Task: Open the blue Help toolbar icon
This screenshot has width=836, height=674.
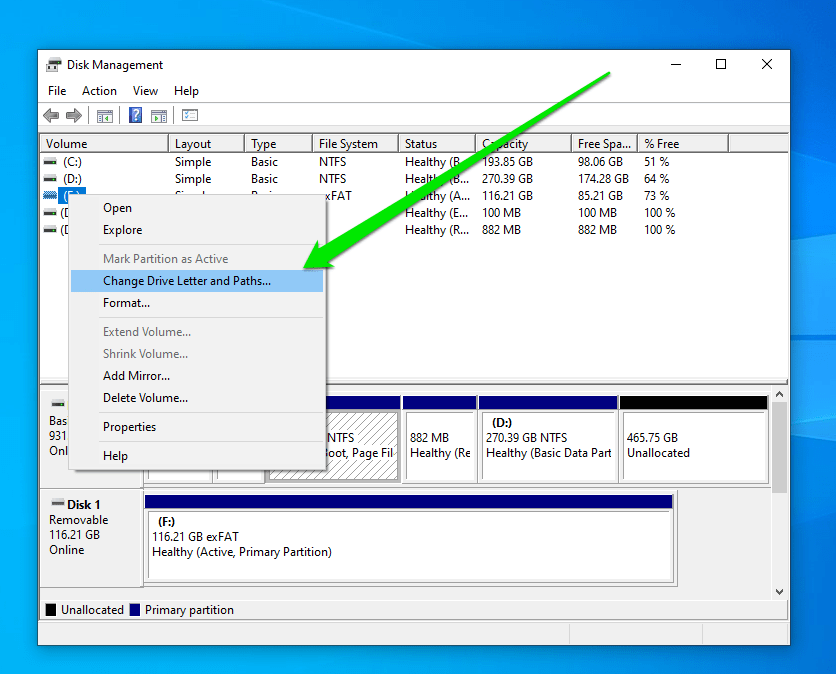Action: click(136, 116)
